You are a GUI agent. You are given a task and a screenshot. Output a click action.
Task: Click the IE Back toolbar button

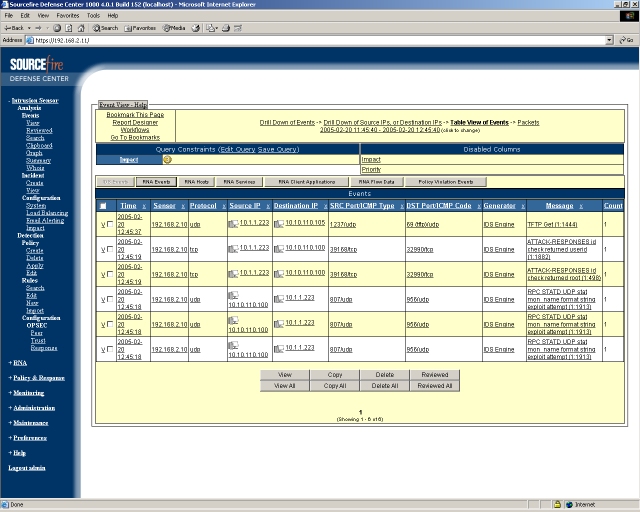coord(14,28)
